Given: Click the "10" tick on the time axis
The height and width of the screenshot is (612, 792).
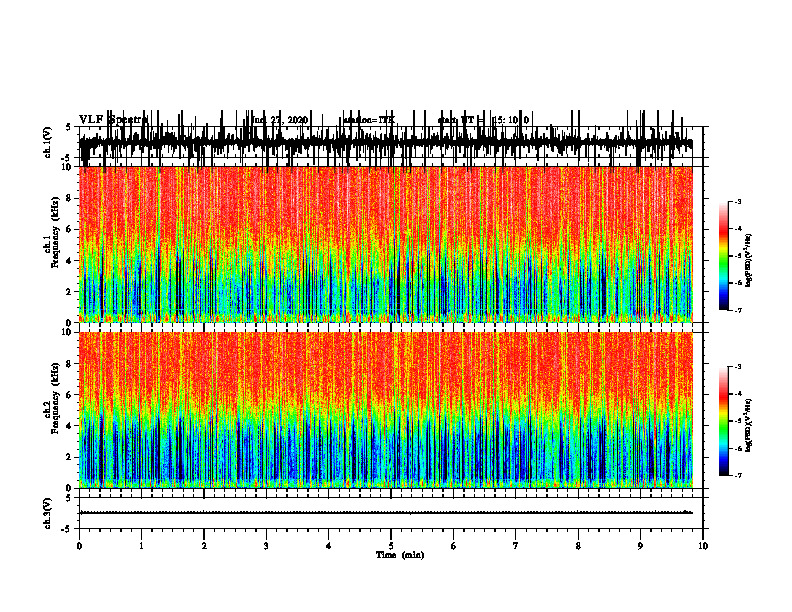Looking at the screenshot, I should click(x=703, y=546).
